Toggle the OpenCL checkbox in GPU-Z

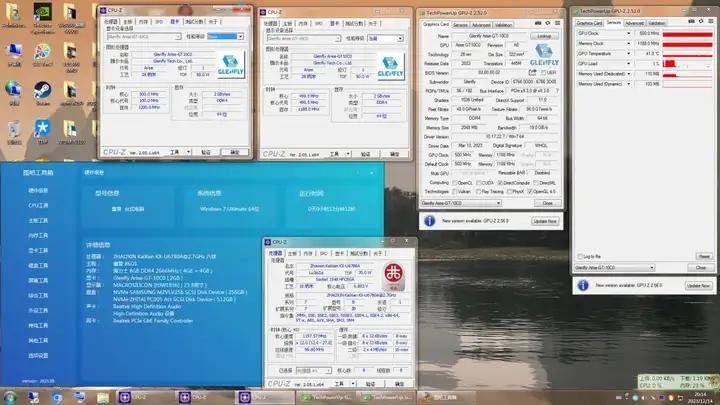click(455, 183)
